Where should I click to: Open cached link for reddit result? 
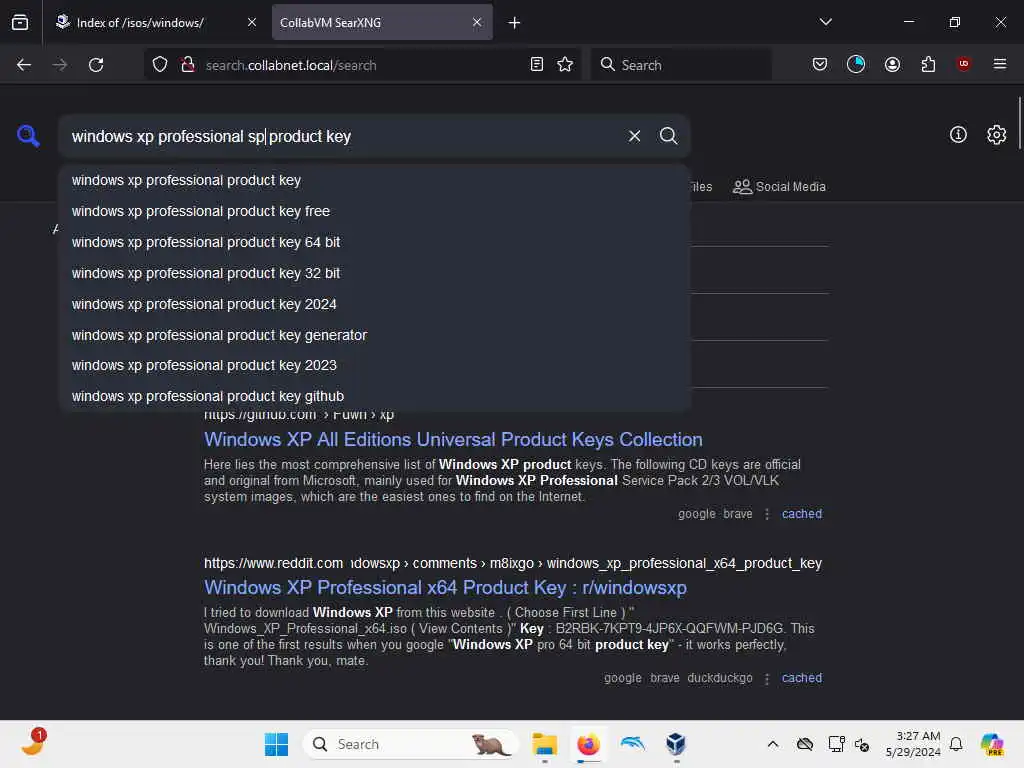(801, 678)
